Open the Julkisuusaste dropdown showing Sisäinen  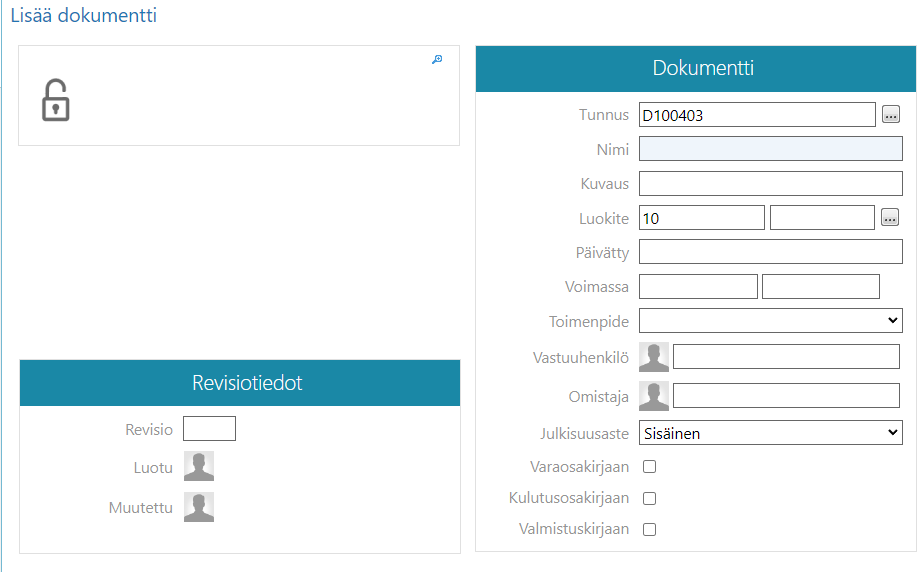click(770, 432)
